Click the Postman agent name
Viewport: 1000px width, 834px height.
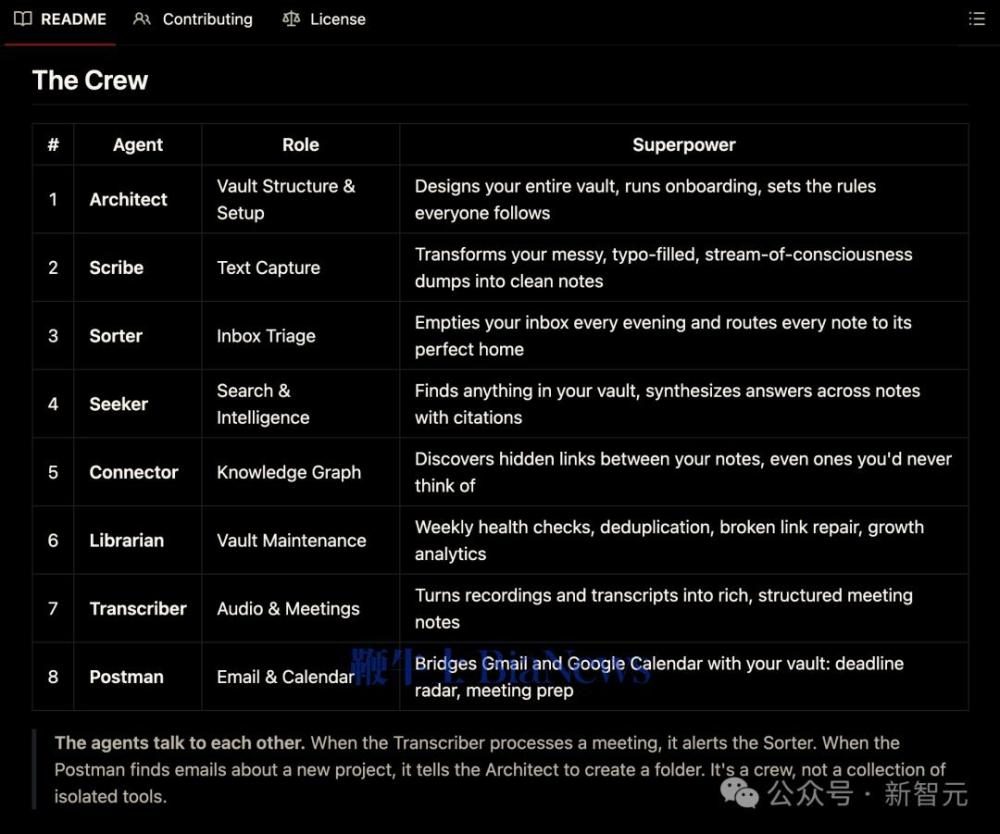pyautogui.click(x=126, y=677)
